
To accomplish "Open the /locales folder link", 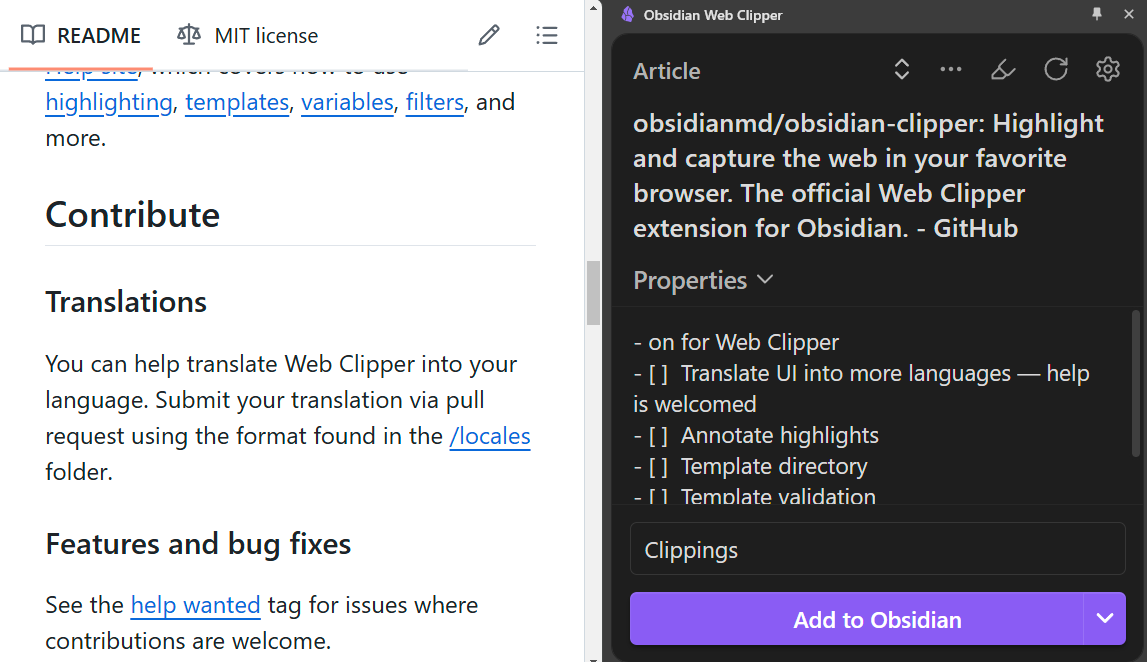I will (x=489, y=436).
